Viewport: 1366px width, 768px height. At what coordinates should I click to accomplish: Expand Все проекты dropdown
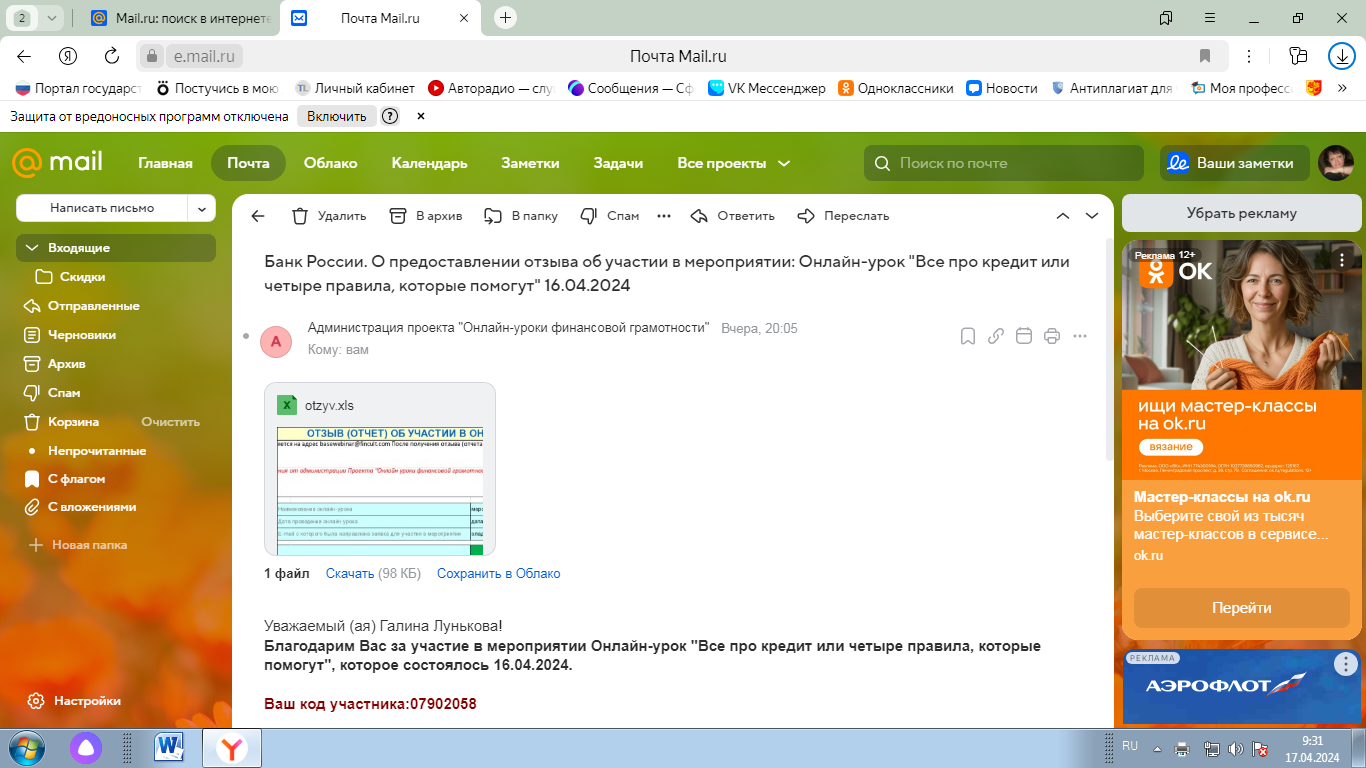(734, 163)
